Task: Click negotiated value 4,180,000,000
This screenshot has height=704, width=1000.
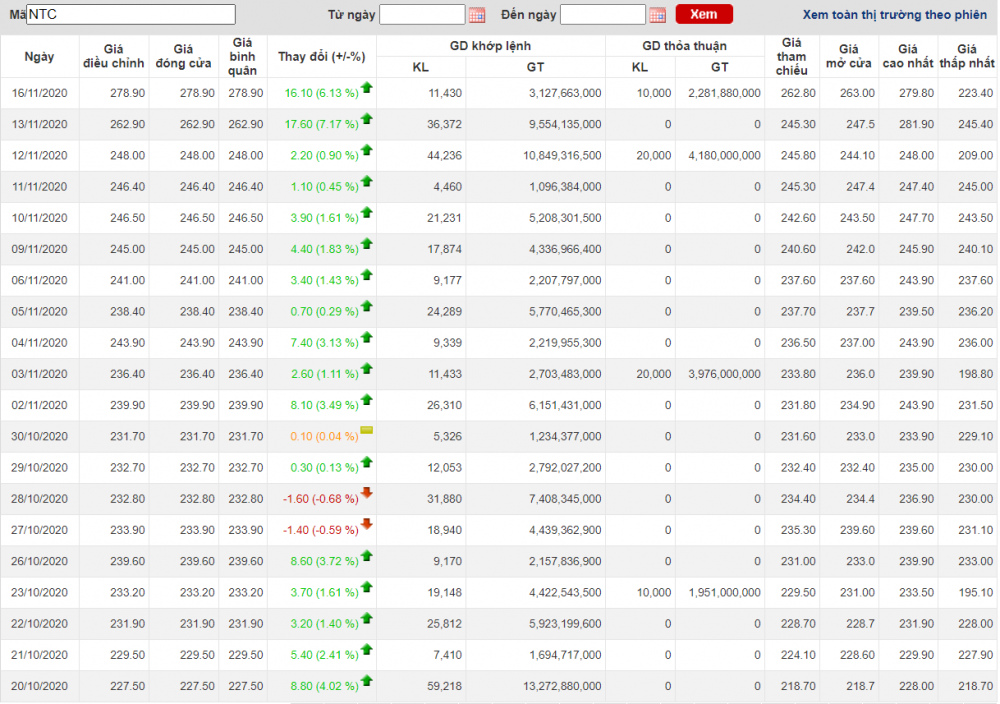Action: tap(724, 156)
